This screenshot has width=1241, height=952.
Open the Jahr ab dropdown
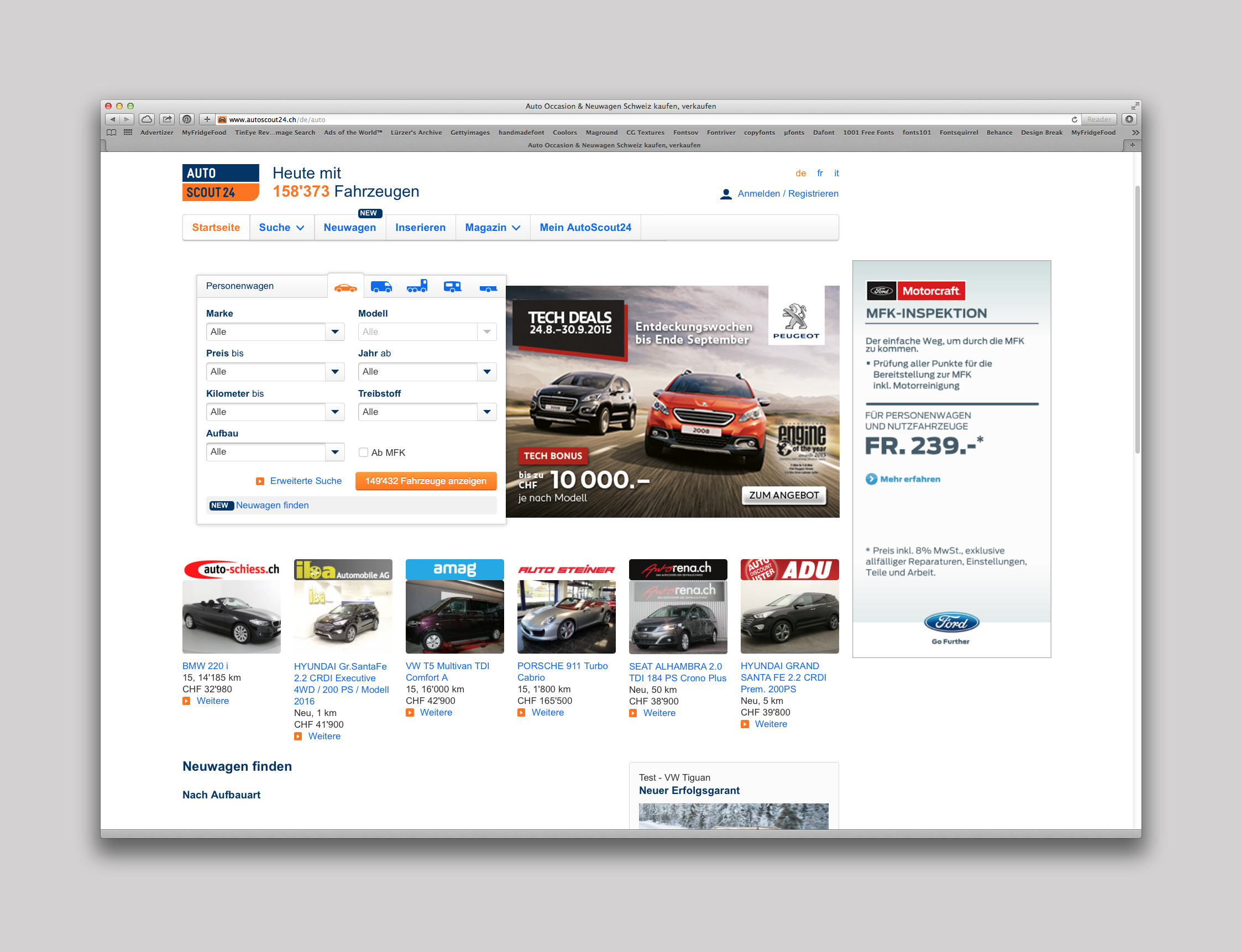(x=427, y=372)
